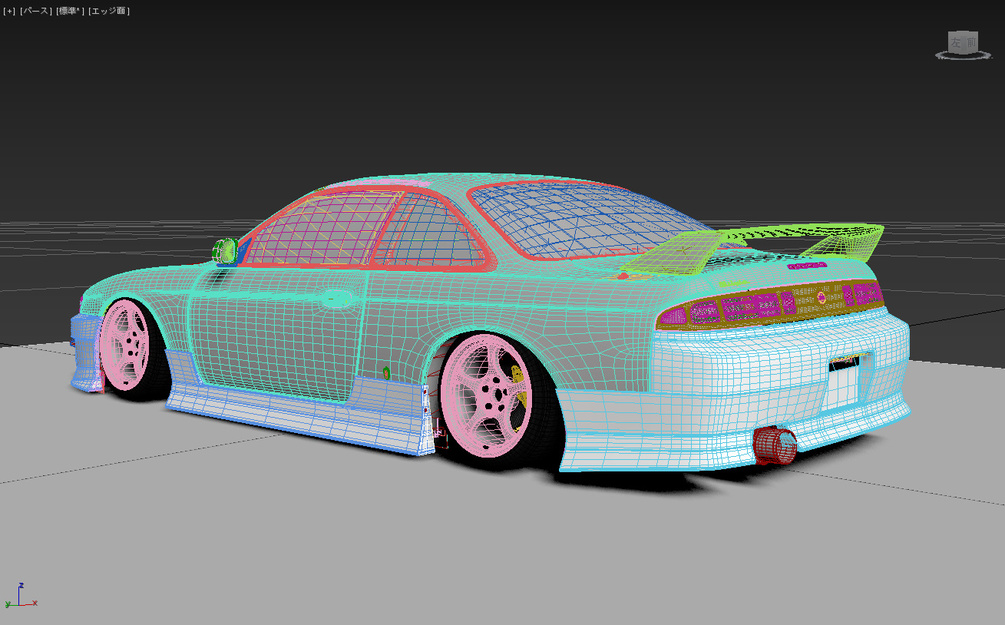Open the [パース] perspective view menu

click(36, 11)
